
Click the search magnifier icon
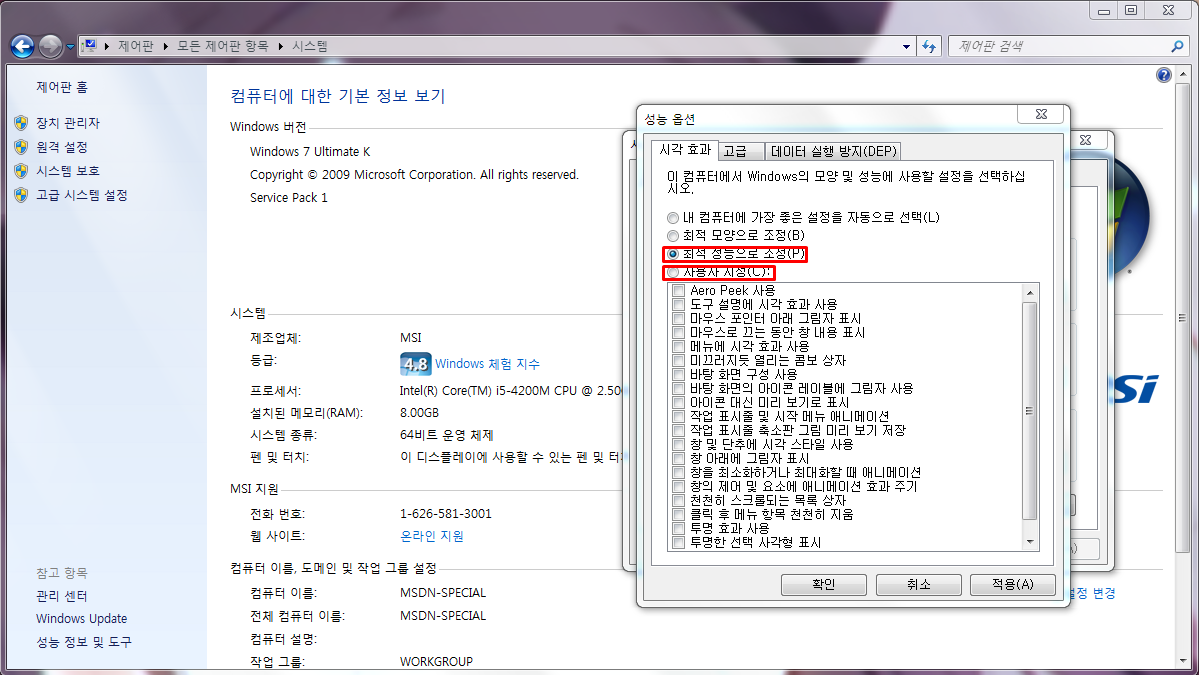coord(1177,47)
